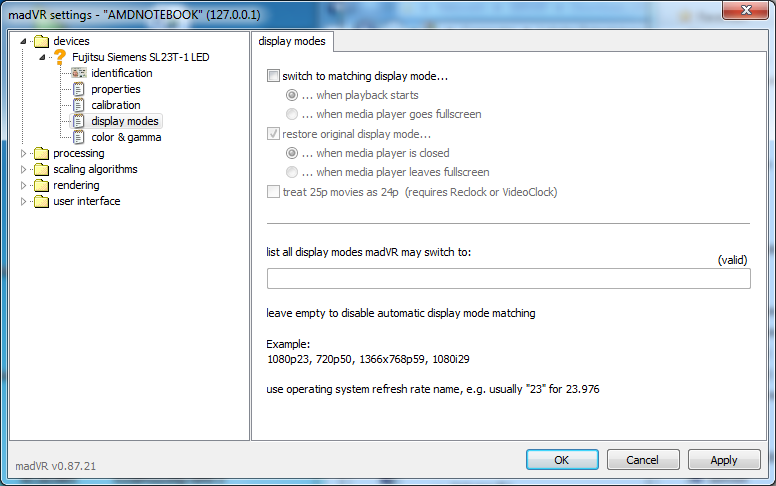Select the user interface tree label
The width and height of the screenshot is (776, 486).
coord(87,201)
